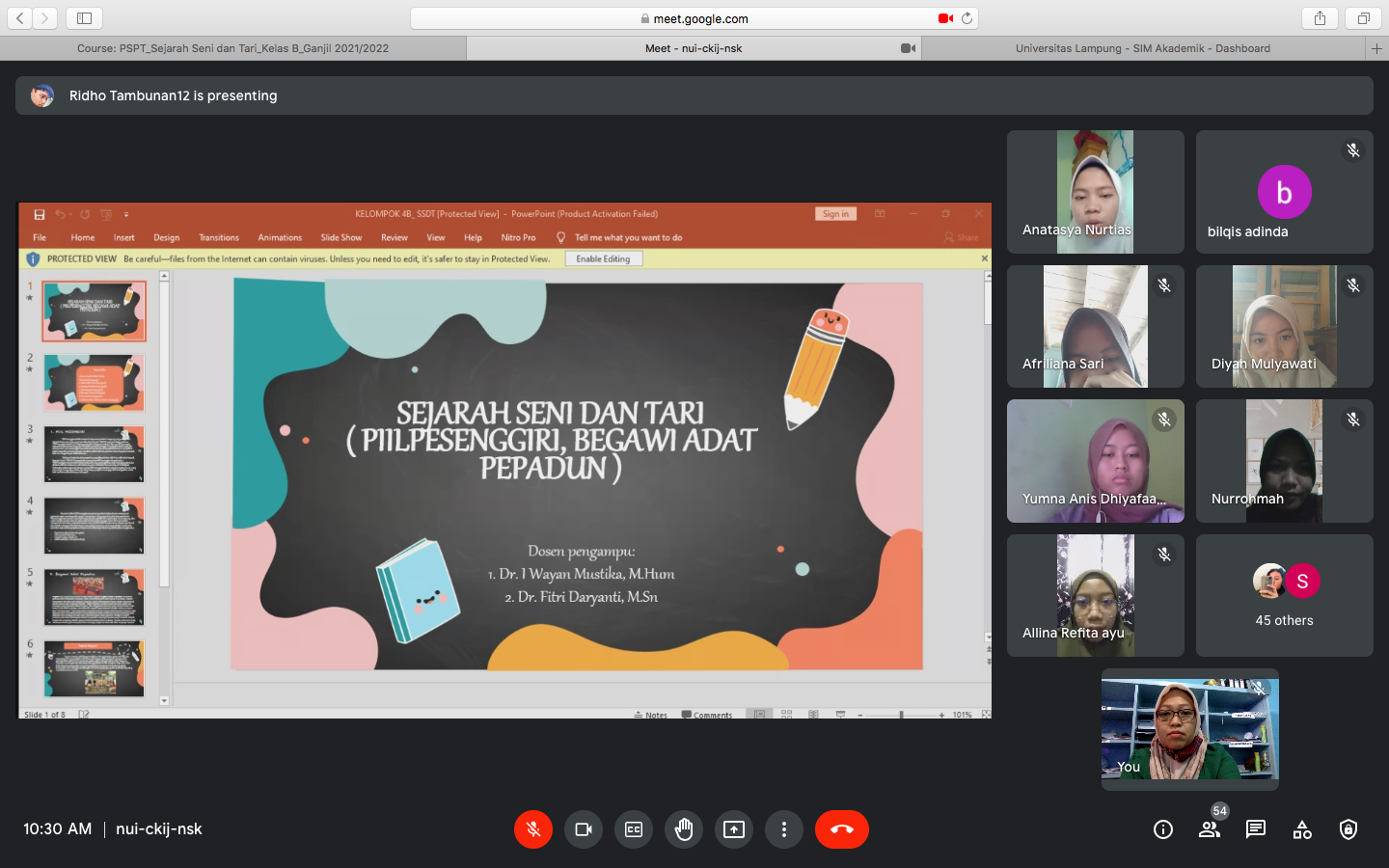
Task: Open the chat messages panel
Action: (1256, 829)
